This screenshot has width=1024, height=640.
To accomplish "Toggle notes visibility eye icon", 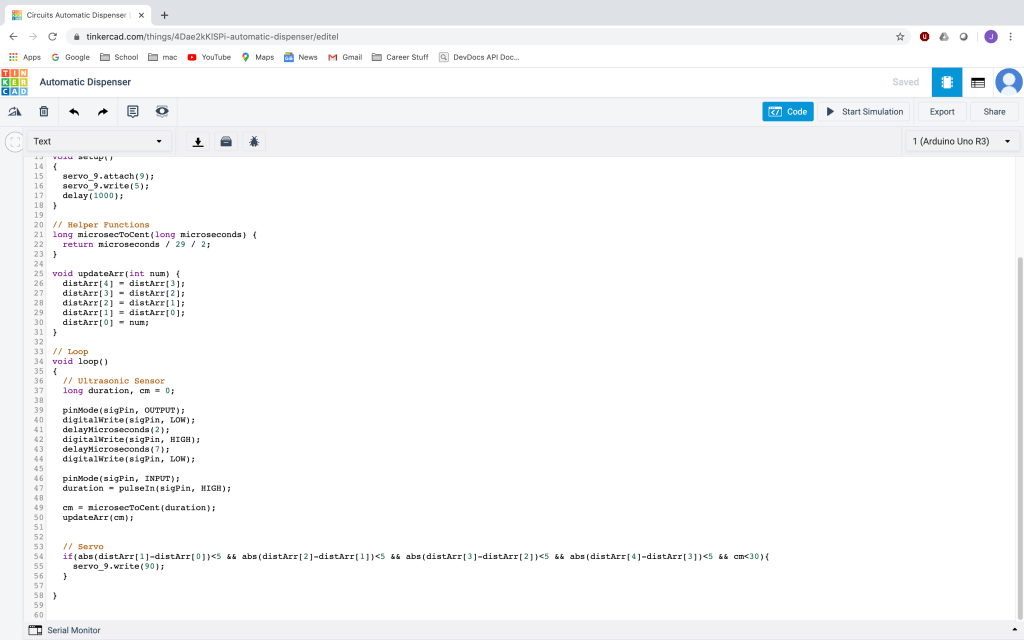I will pyautogui.click(x=162, y=111).
